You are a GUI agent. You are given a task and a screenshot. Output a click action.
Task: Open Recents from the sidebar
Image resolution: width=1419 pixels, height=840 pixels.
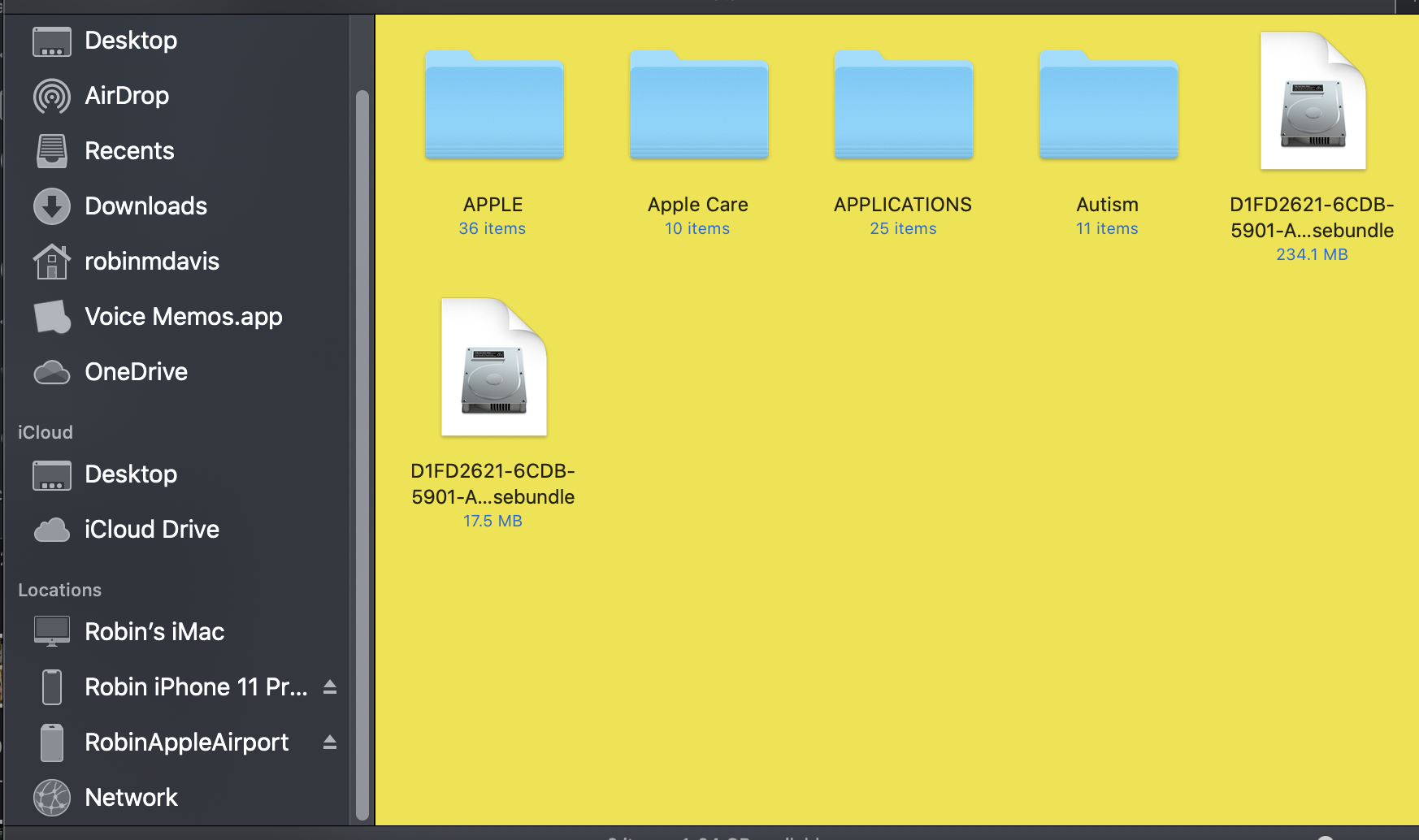pos(129,150)
